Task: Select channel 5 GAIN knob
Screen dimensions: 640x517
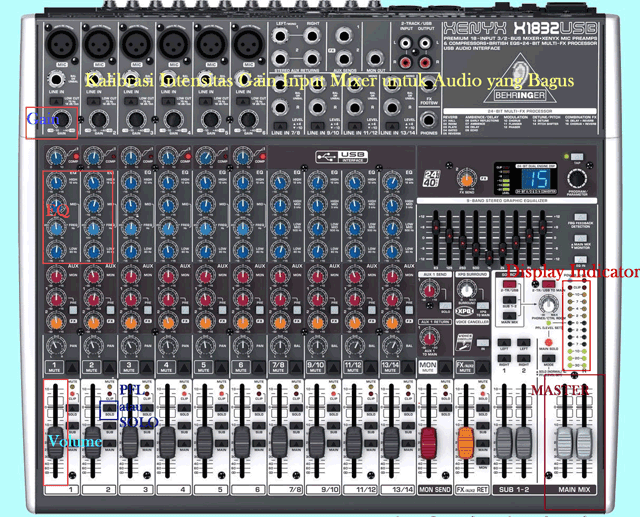Action: pyautogui.click(x=211, y=119)
